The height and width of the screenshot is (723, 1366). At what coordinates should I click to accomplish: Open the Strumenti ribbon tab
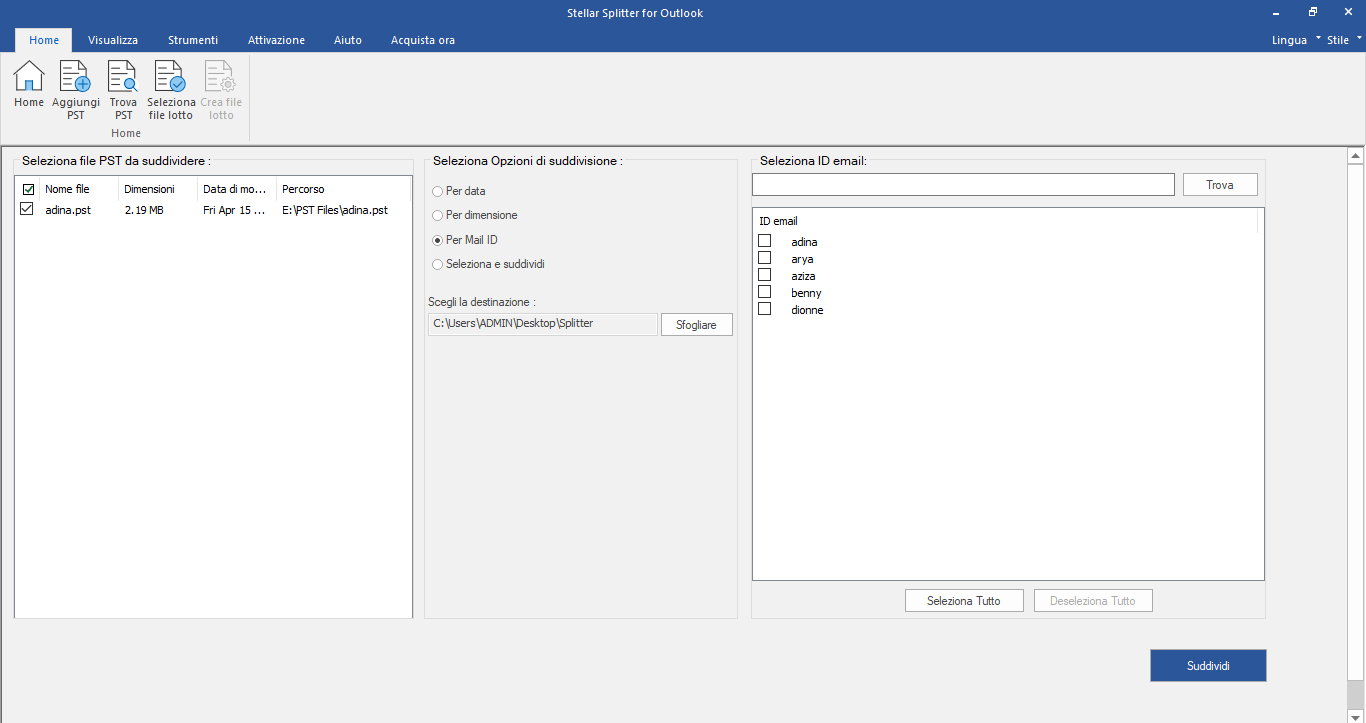tap(193, 40)
